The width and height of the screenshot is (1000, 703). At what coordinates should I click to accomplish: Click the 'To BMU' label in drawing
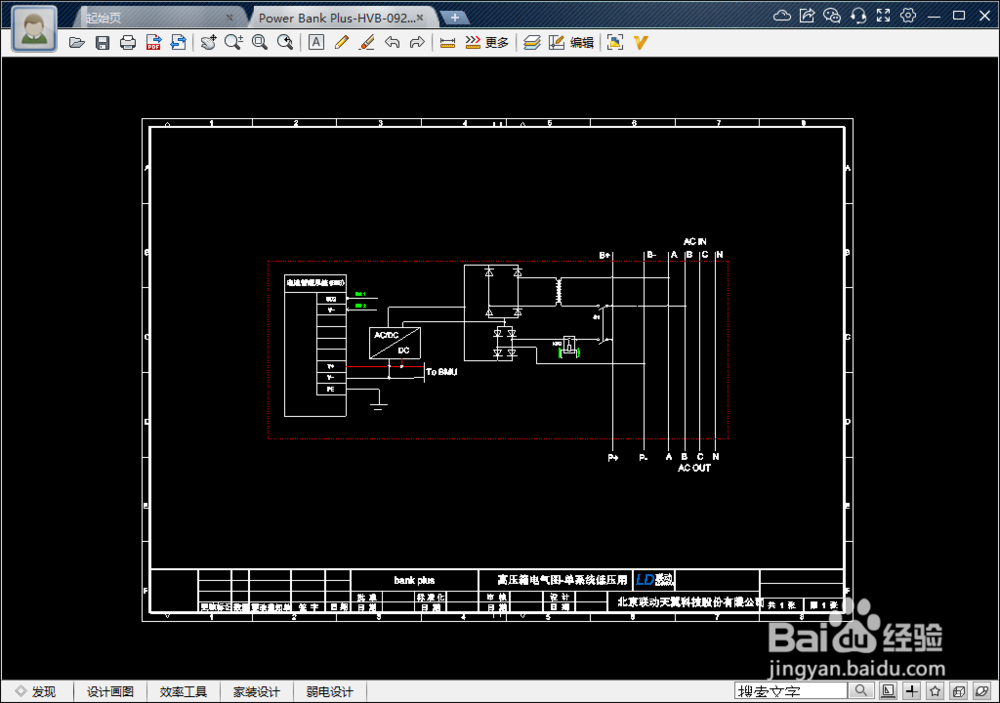(x=441, y=372)
